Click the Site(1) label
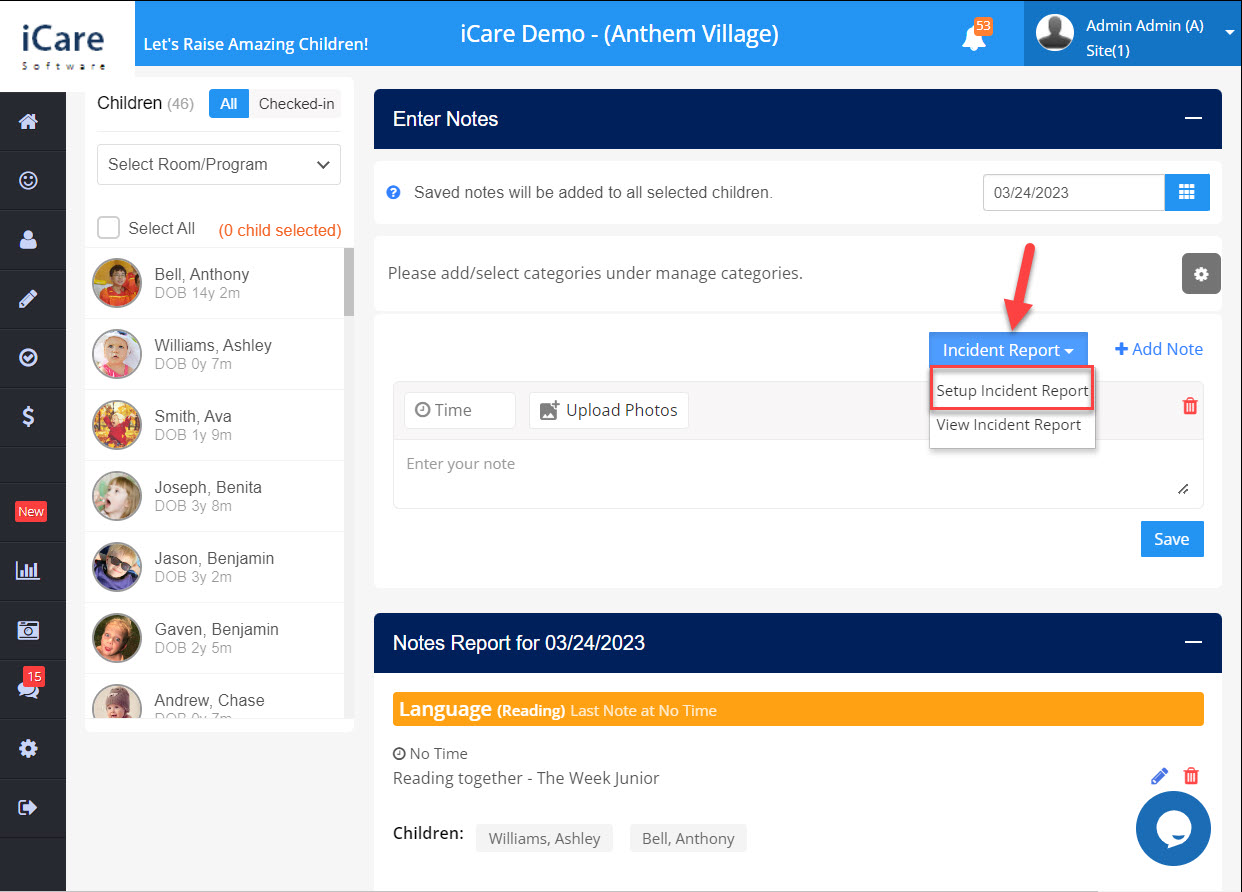1242x892 pixels. [1108, 50]
